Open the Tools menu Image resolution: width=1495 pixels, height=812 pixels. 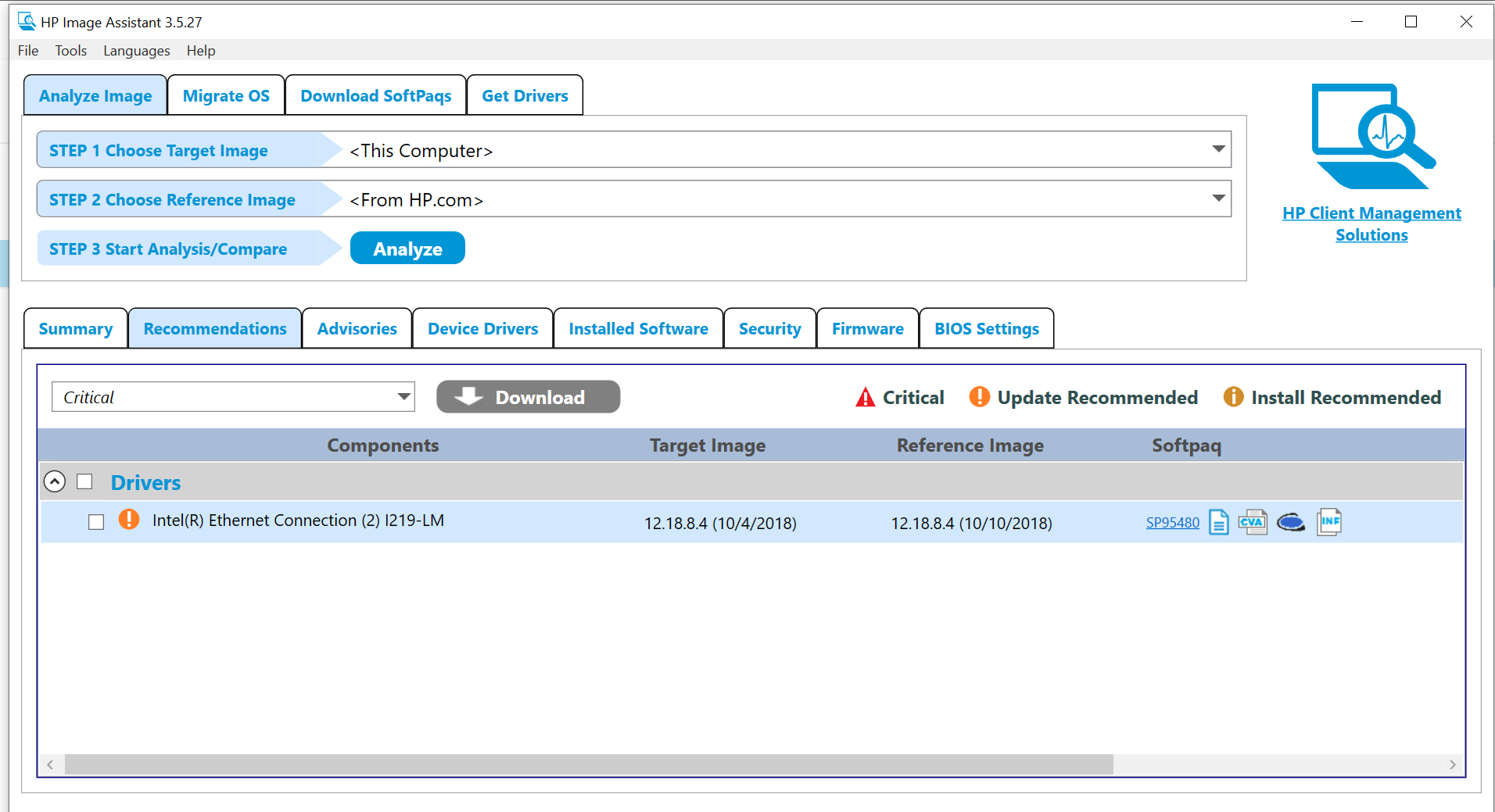tap(70, 50)
